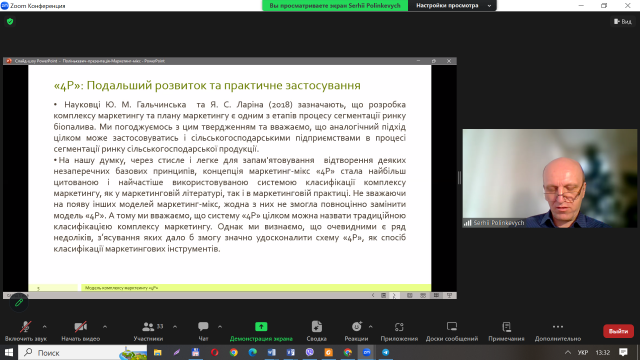The width and height of the screenshot is (640, 360).
Task: Open Microsoft Edge from taskbar
Action: [252, 352]
